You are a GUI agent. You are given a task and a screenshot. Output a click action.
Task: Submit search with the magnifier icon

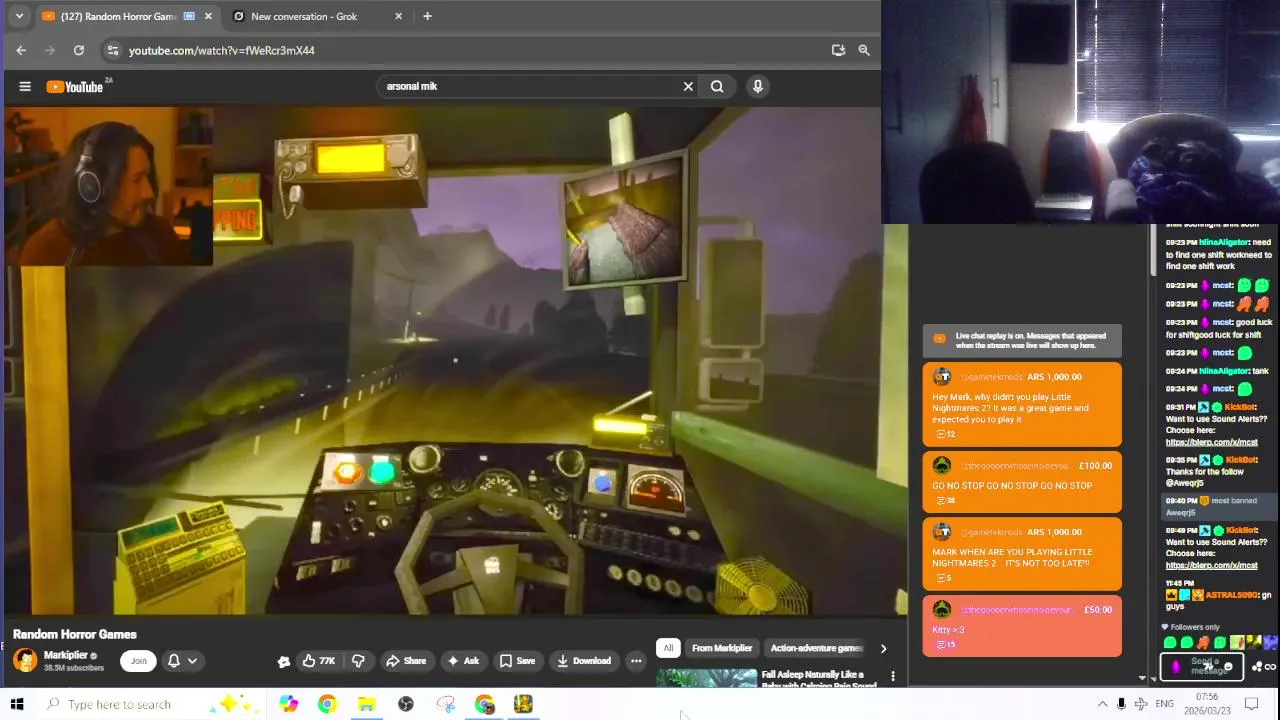717,86
